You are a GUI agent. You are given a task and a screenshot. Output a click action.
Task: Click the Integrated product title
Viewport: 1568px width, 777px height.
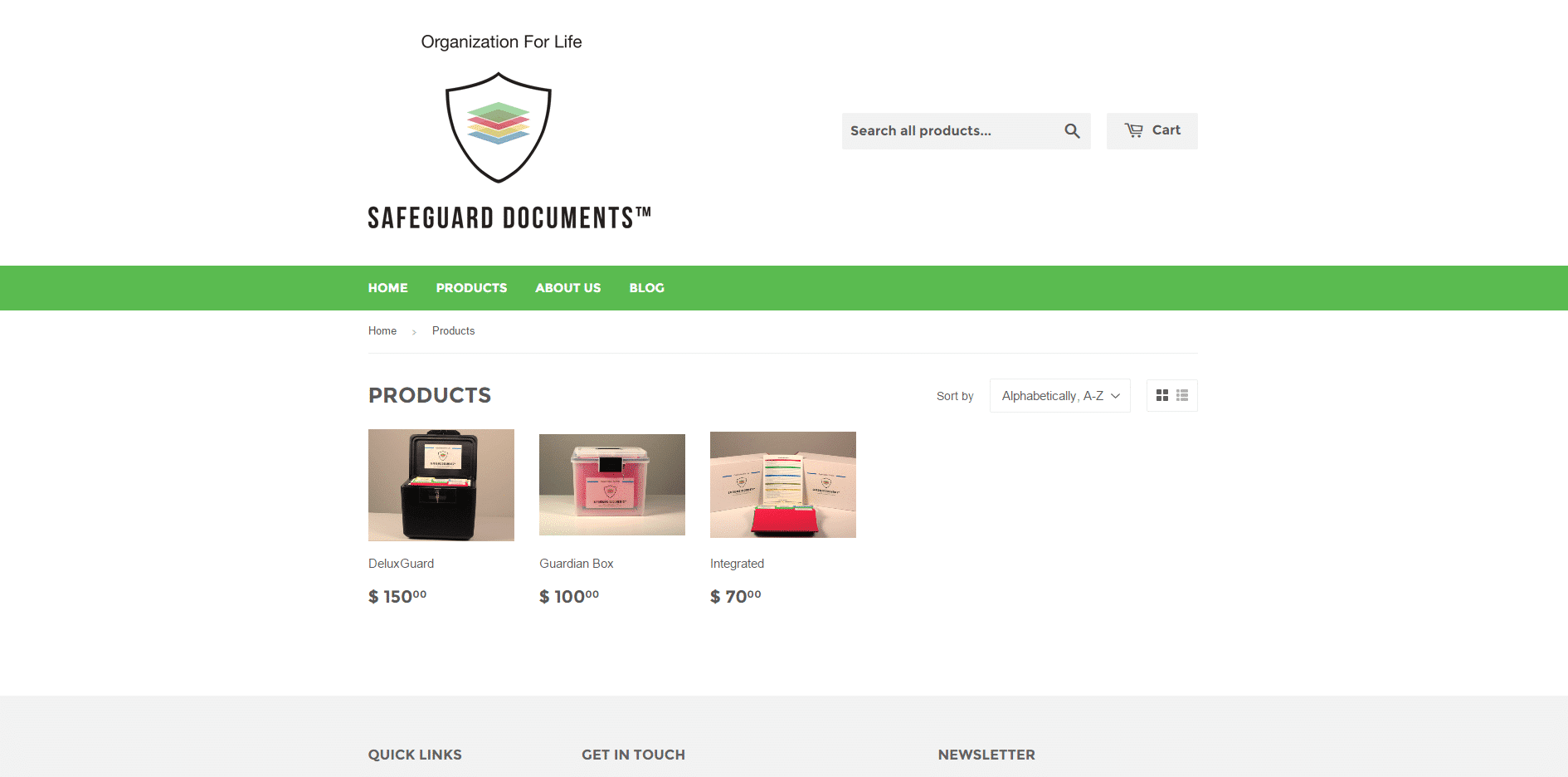tap(737, 564)
